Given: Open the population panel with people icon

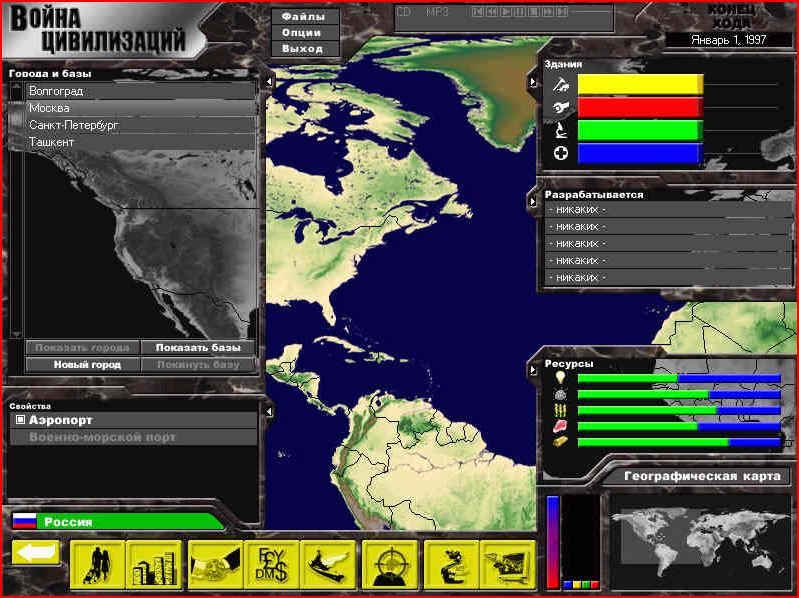Looking at the screenshot, I should [x=98, y=567].
